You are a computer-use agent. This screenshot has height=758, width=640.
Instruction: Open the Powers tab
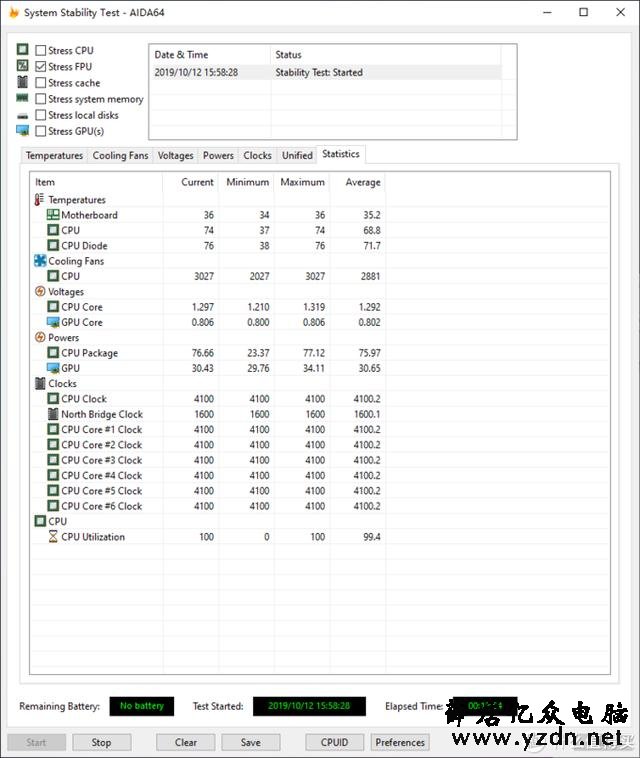point(218,156)
